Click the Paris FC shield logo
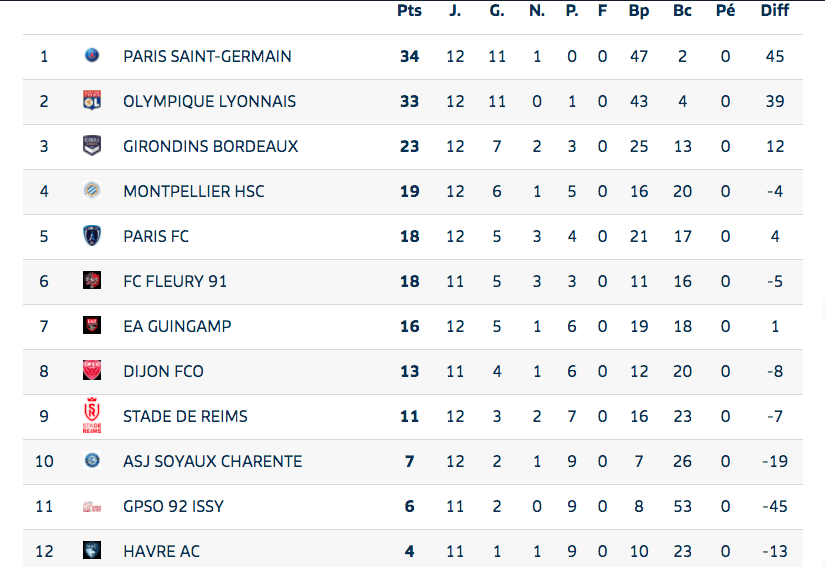Viewport: 825px width, 567px height. point(92,236)
